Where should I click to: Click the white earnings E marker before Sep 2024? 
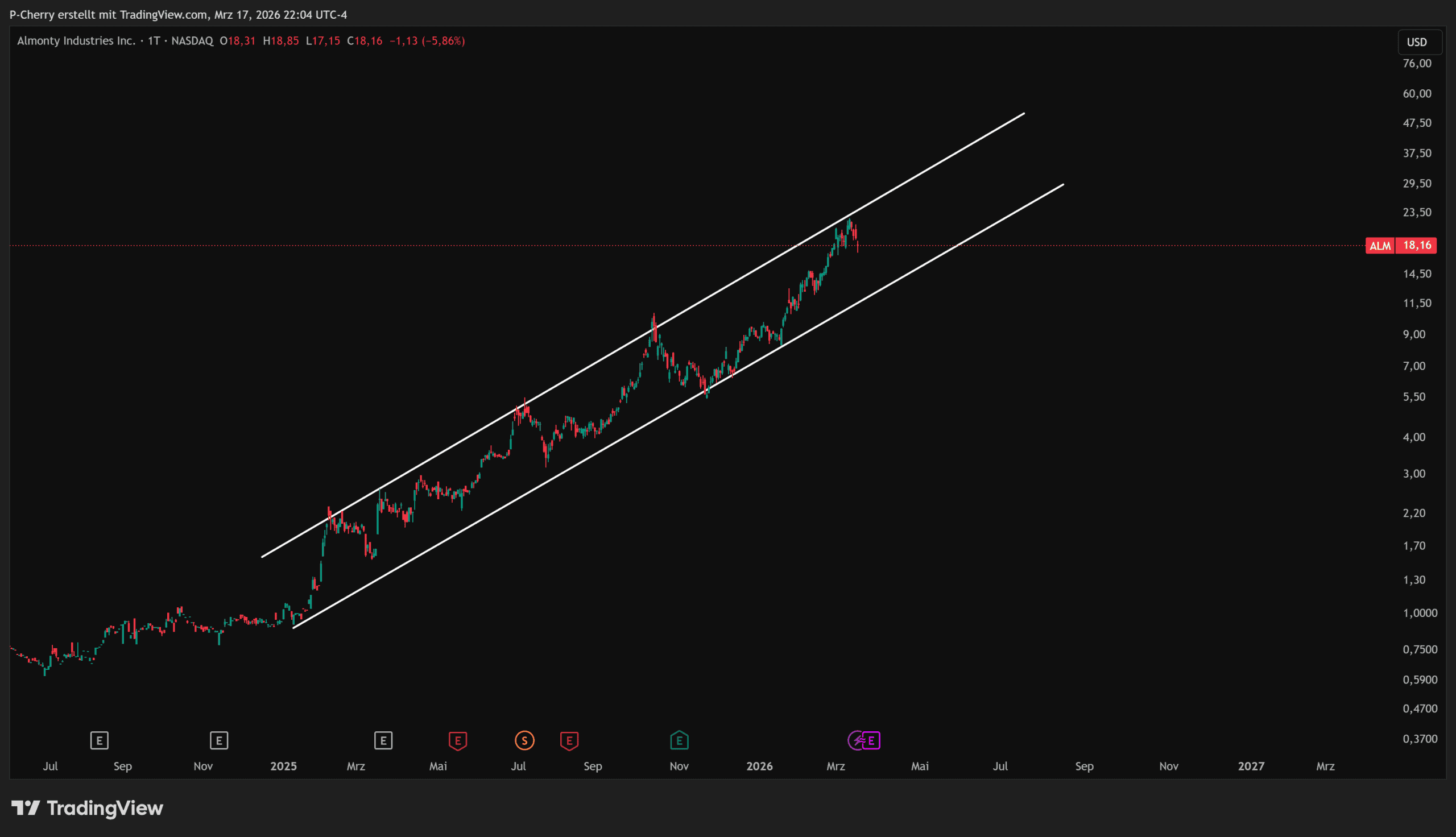coord(100,740)
